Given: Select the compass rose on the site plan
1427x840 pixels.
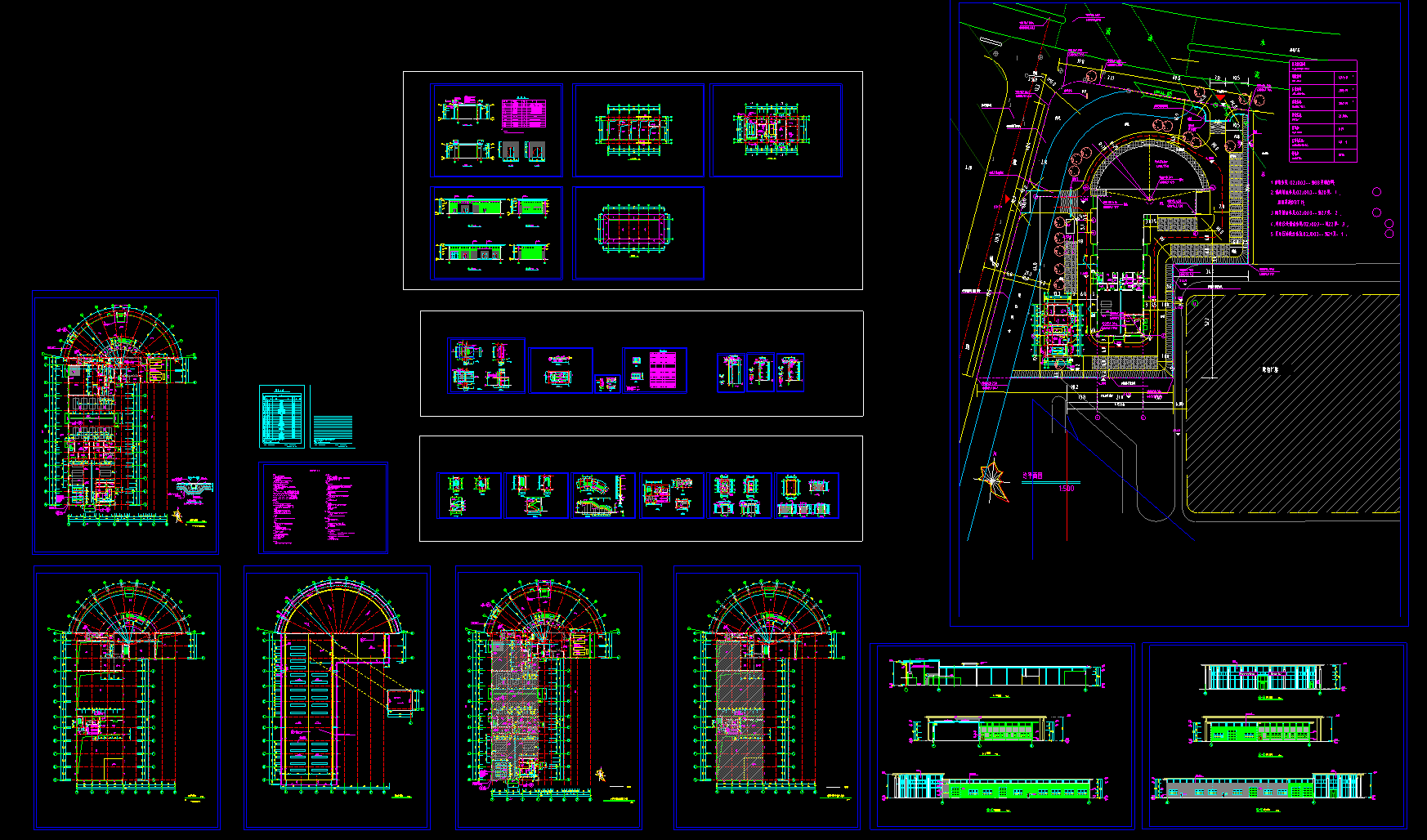Looking at the screenshot, I should [x=992, y=479].
